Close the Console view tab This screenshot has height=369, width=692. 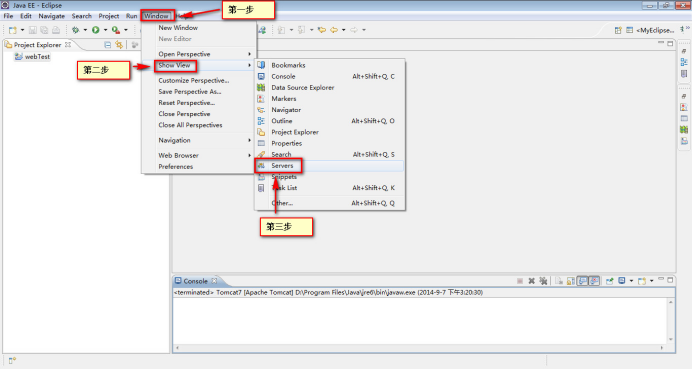tap(214, 281)
